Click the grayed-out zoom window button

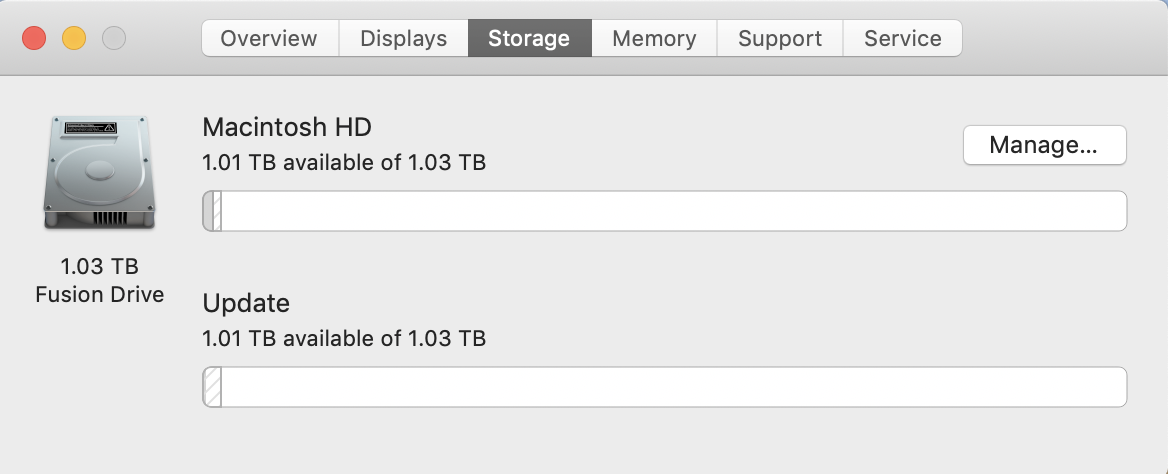pos(114,39)
